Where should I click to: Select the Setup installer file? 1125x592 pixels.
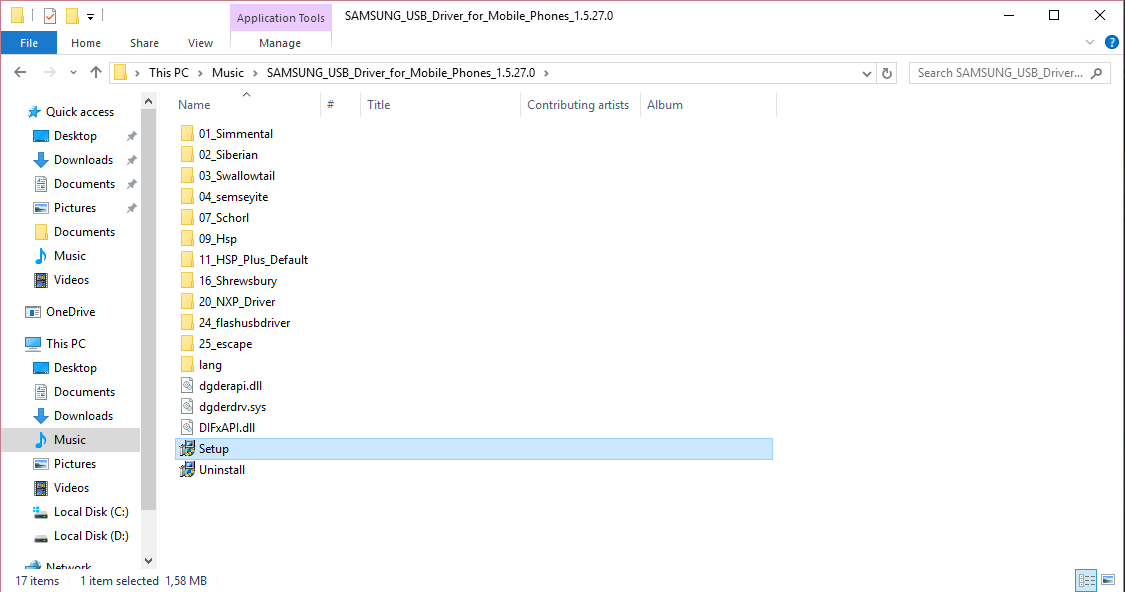pyautogui.click(x=474, y=449)
